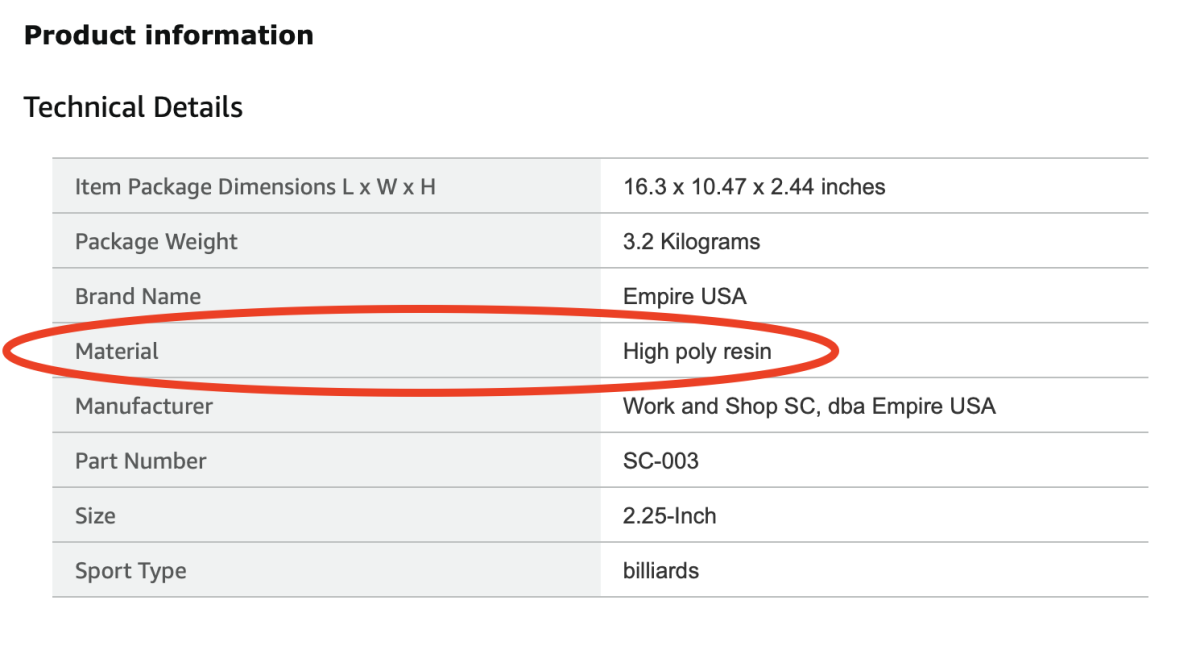Viewport: 1200px width, 663px height.
Task: Select the 'Size' row label
Action: pyautogui.click(x=95, y=517)
